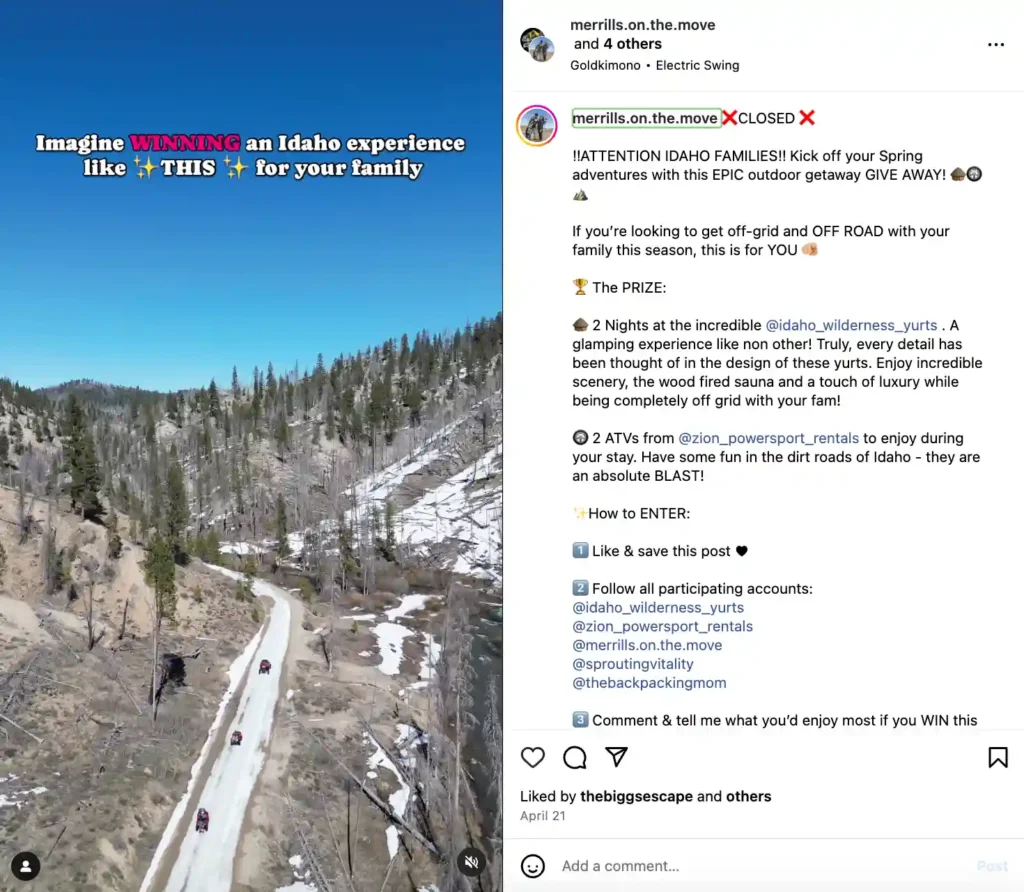
Task: Share post using paper plane icon
Action: coord(616,757)
